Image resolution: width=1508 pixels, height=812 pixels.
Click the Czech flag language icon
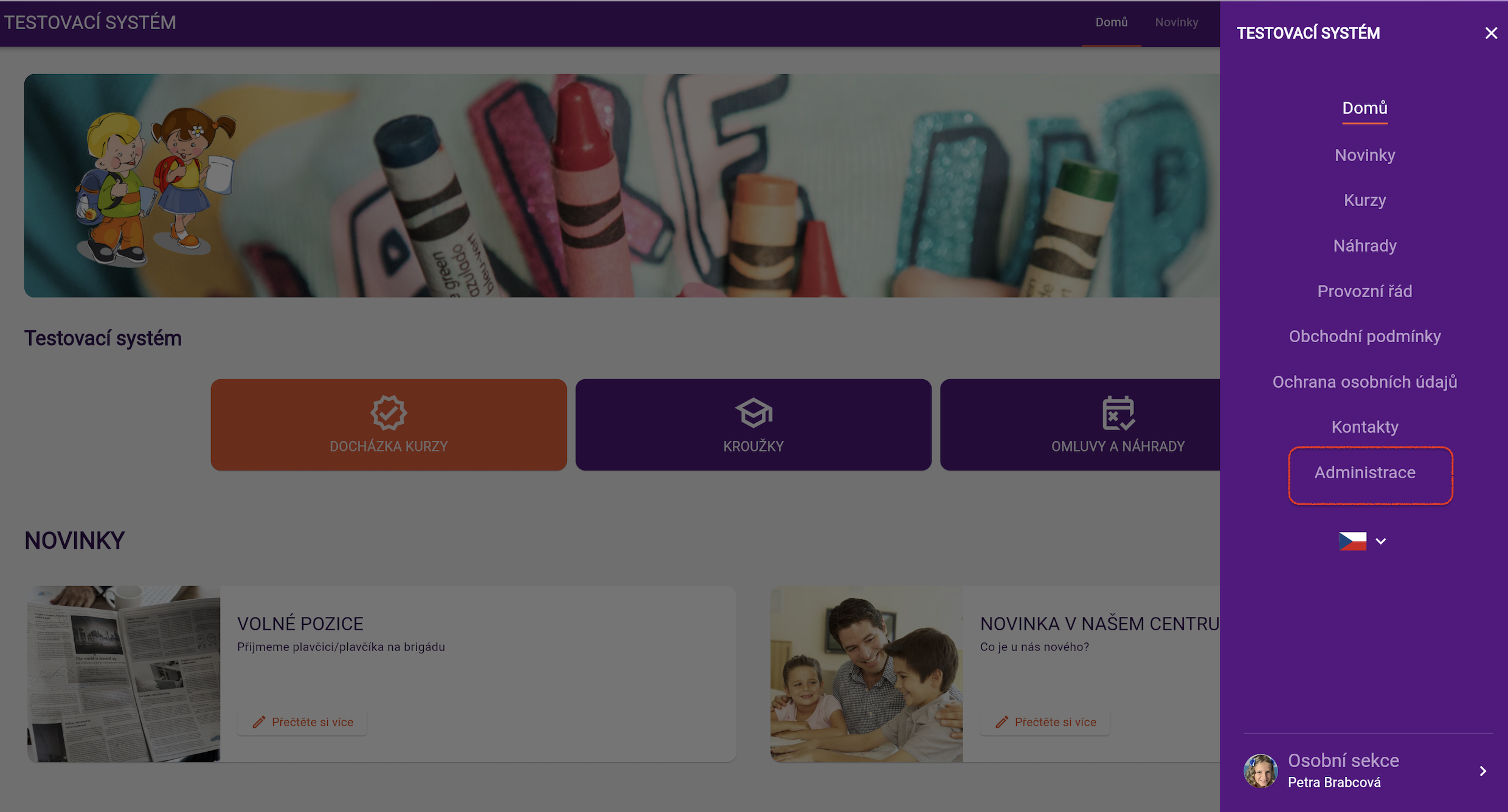coord(1352,540)
